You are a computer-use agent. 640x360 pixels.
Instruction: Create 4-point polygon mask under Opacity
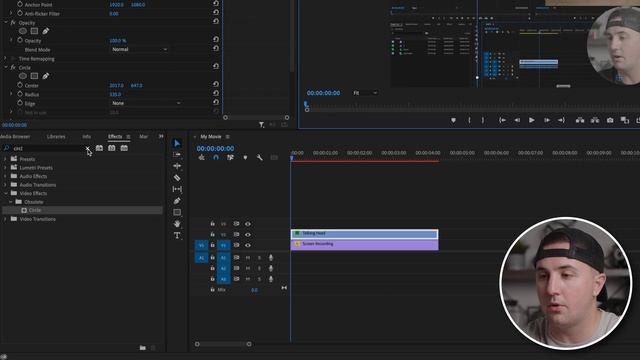coord(34,31)
